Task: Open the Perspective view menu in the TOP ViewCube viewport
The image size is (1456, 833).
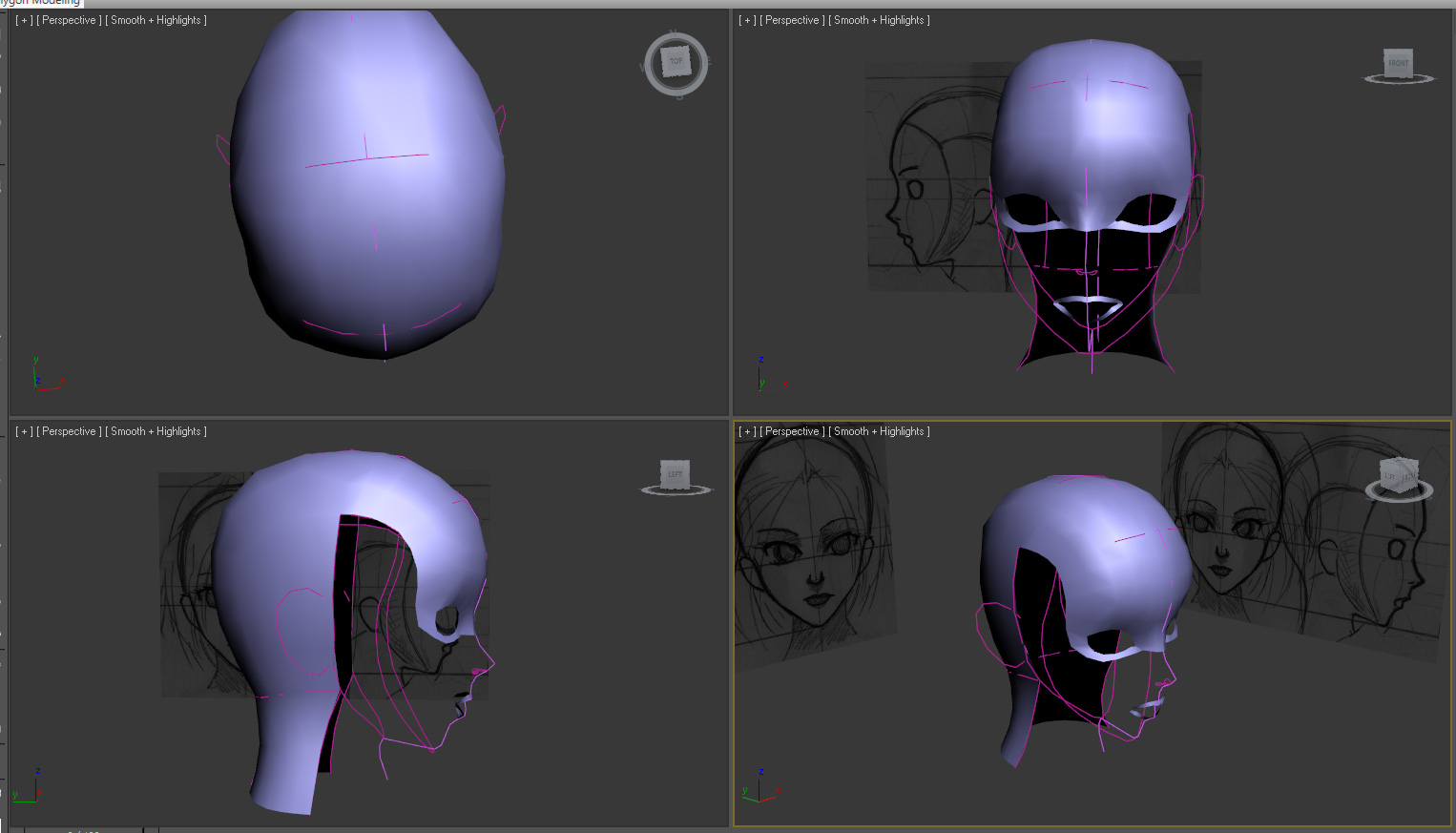Action: pyautogui.click(x=69, y=20)
